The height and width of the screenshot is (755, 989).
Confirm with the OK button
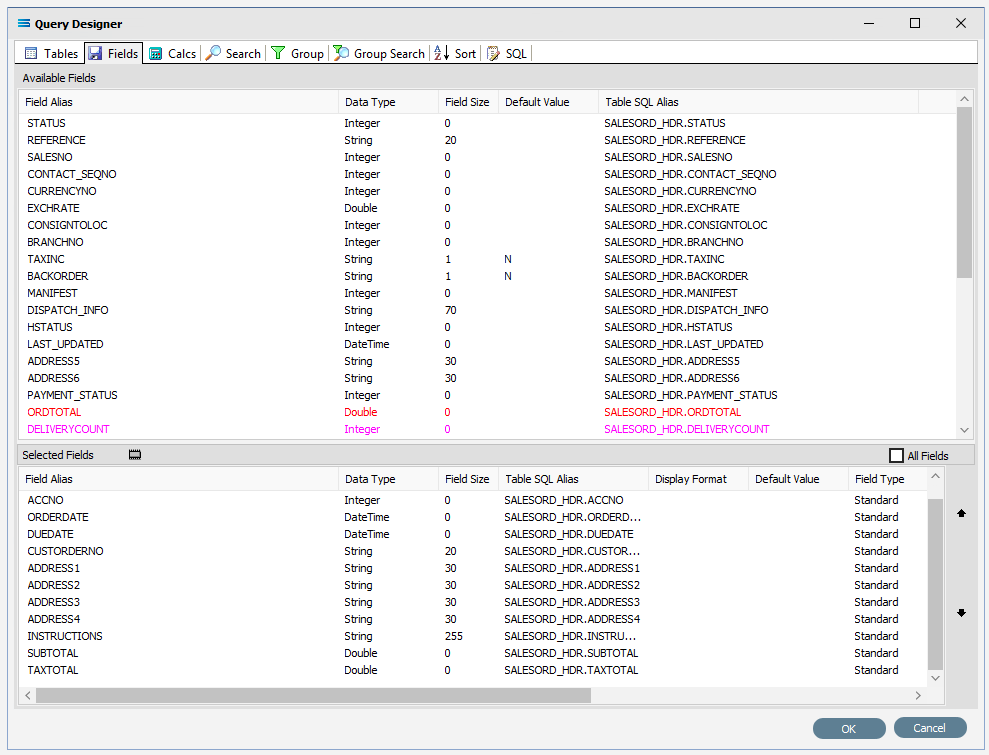[849, 729]
